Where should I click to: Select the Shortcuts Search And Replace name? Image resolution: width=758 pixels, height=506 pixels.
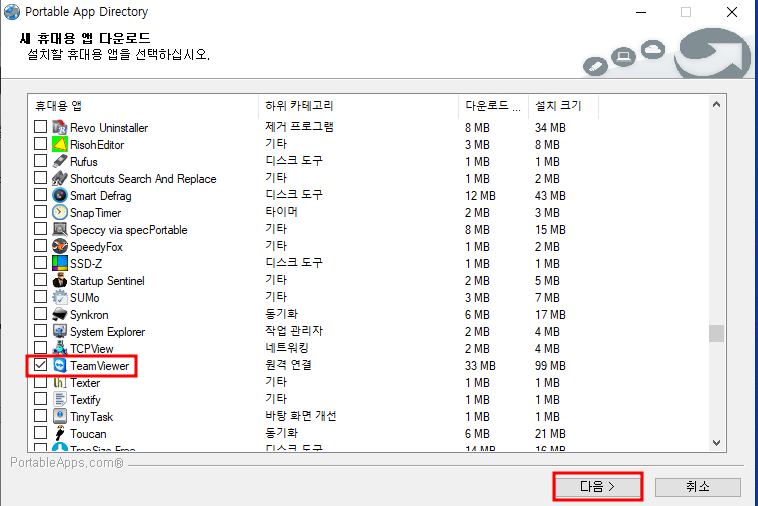tap(143, 179)
